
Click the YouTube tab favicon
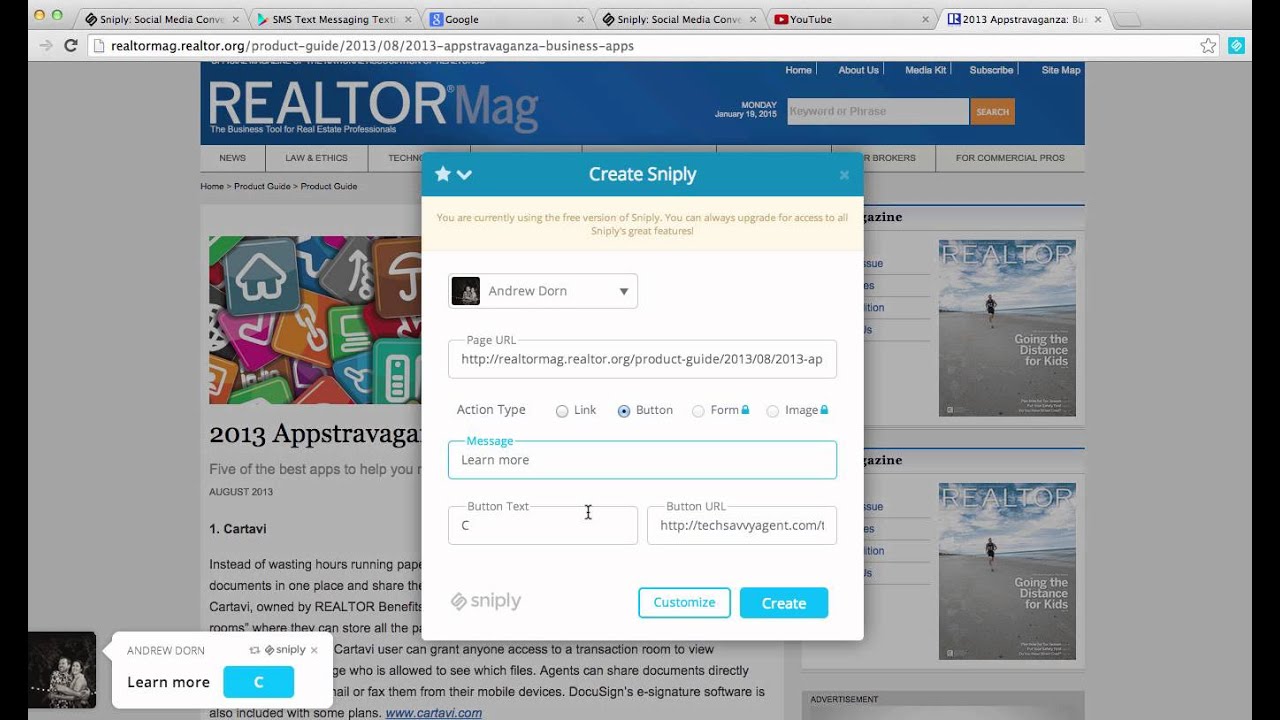tap(781, 19)
